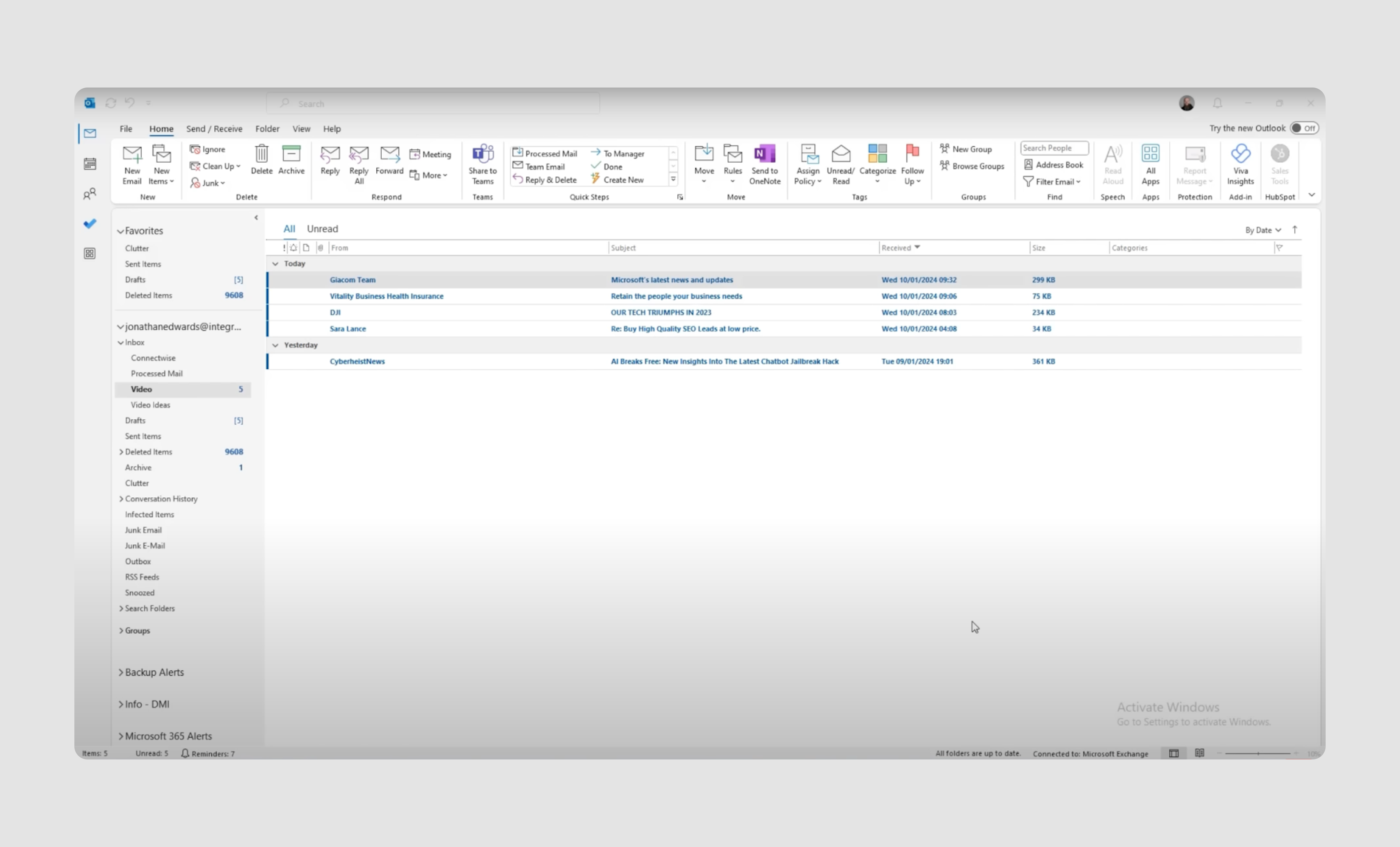Switch to the View tab
The image size is (1400, 847).
pos(301,129)
